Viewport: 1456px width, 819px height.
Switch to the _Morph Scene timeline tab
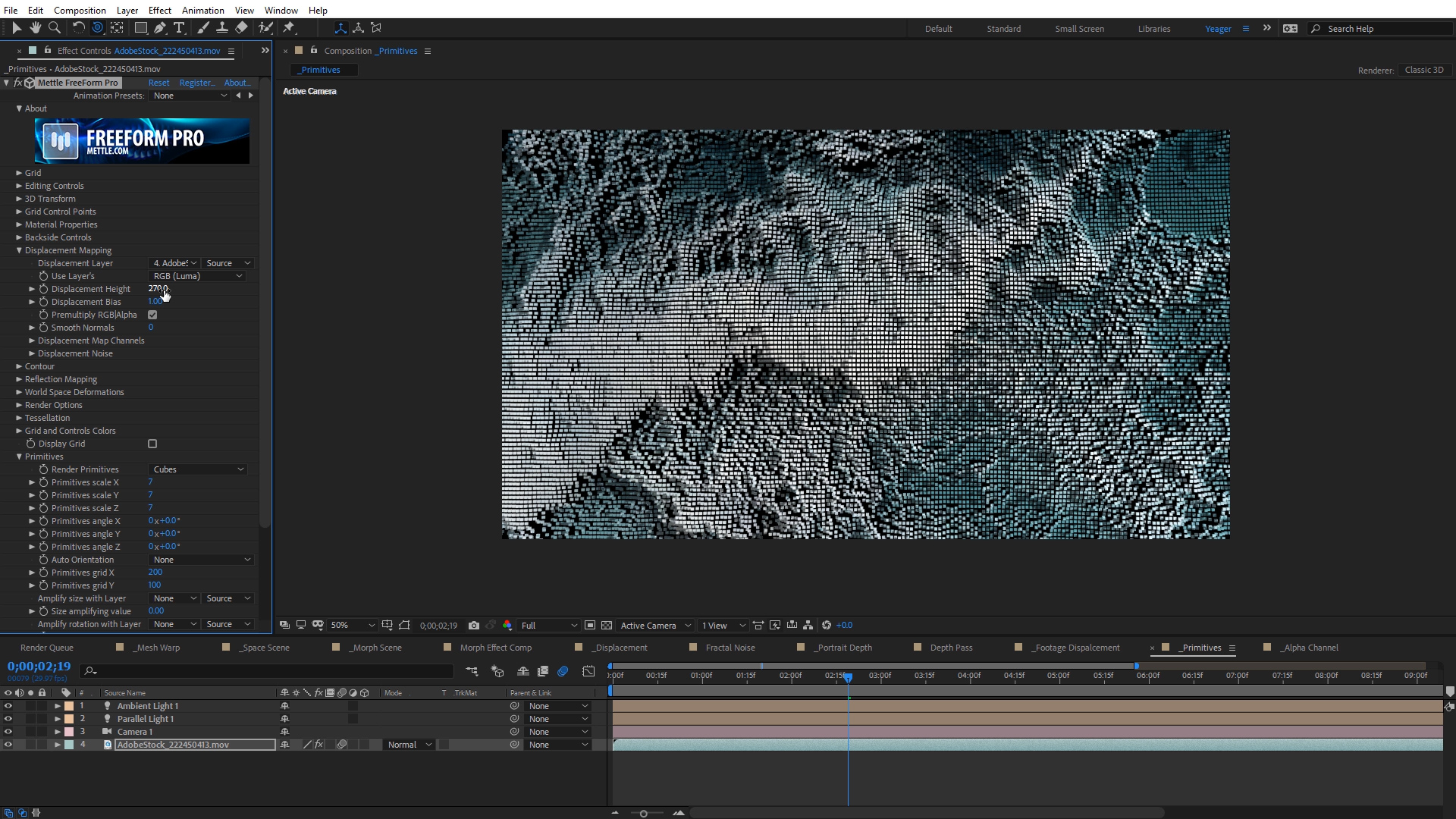376,648
